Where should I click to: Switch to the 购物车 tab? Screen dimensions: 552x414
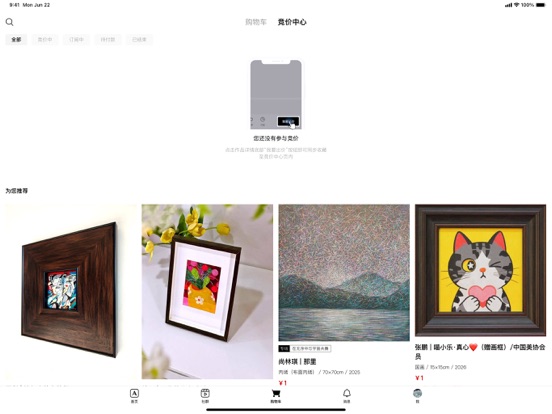pyautogui.click(x=256, y=22)
